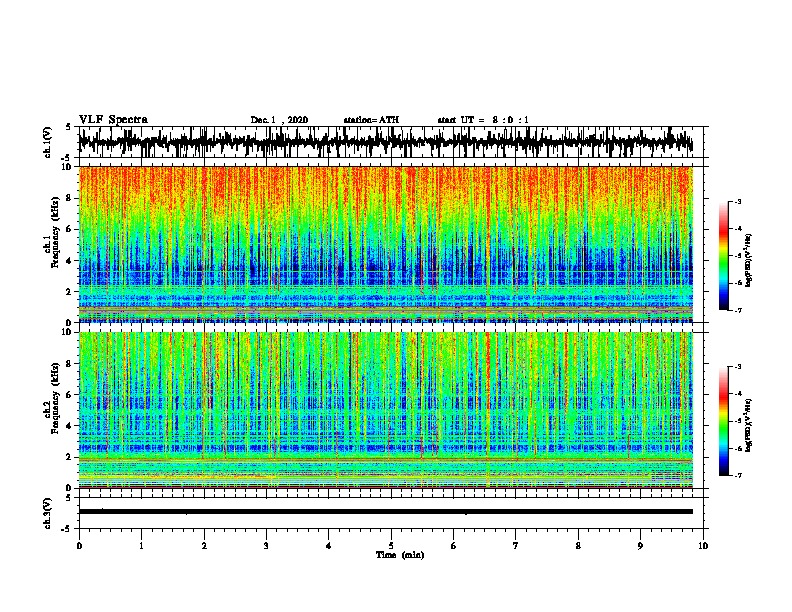
Task: Click the "5" tick on ch.1(V) axis
Action: click(69, 127)
